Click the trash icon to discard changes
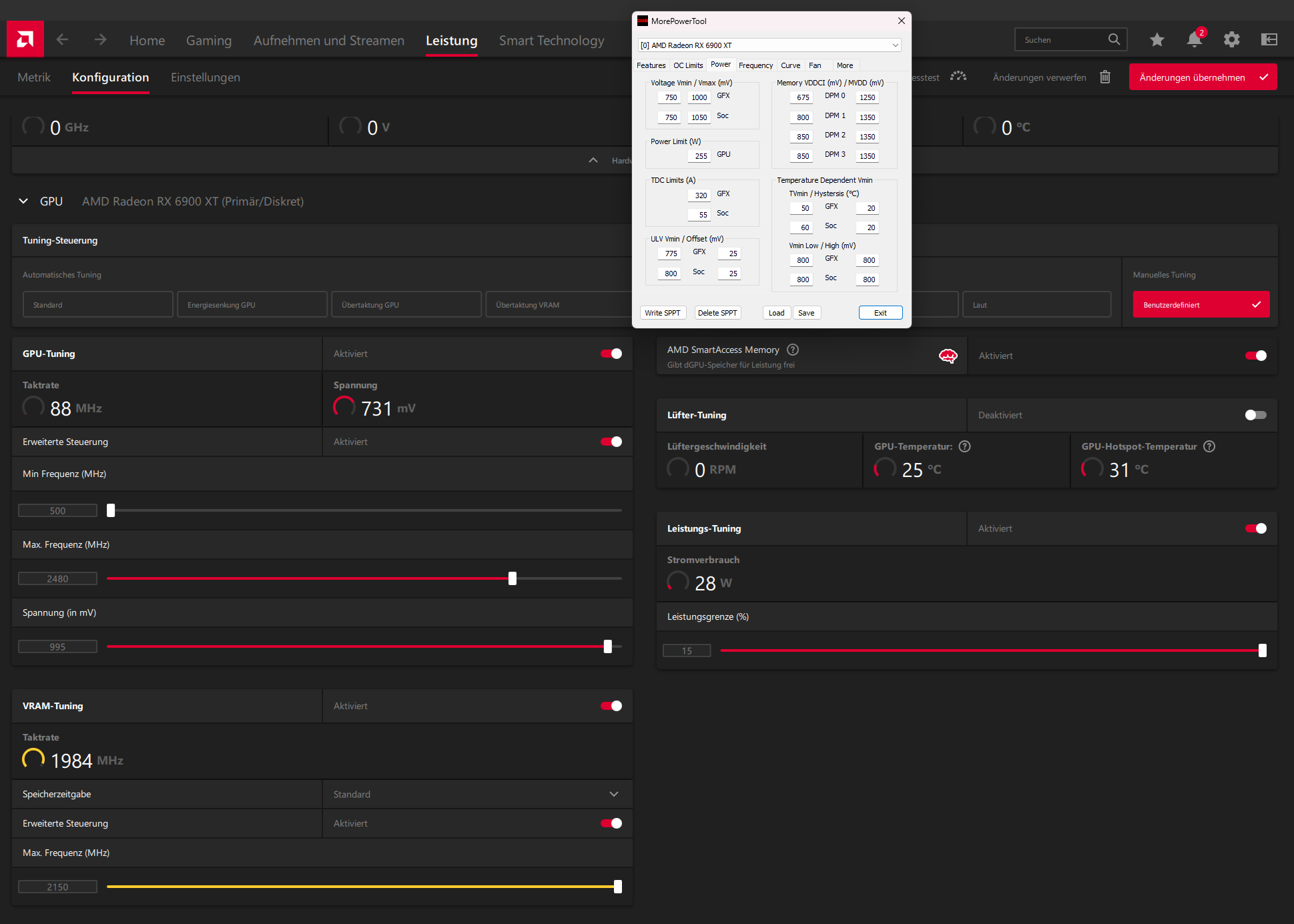This screenshot has width=1294, height=924. (x=1105, y=77)
